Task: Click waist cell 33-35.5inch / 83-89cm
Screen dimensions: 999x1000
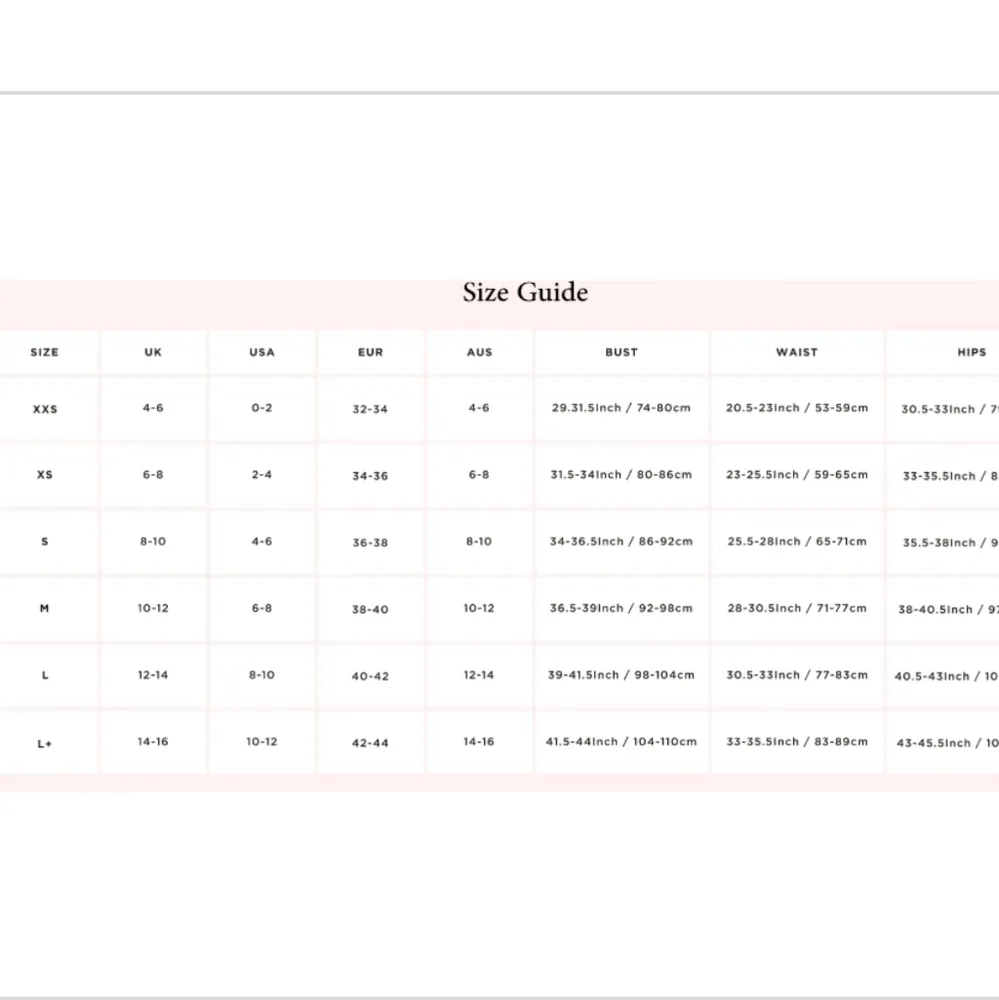Action: pyautogui.click(x=797, y=742)
